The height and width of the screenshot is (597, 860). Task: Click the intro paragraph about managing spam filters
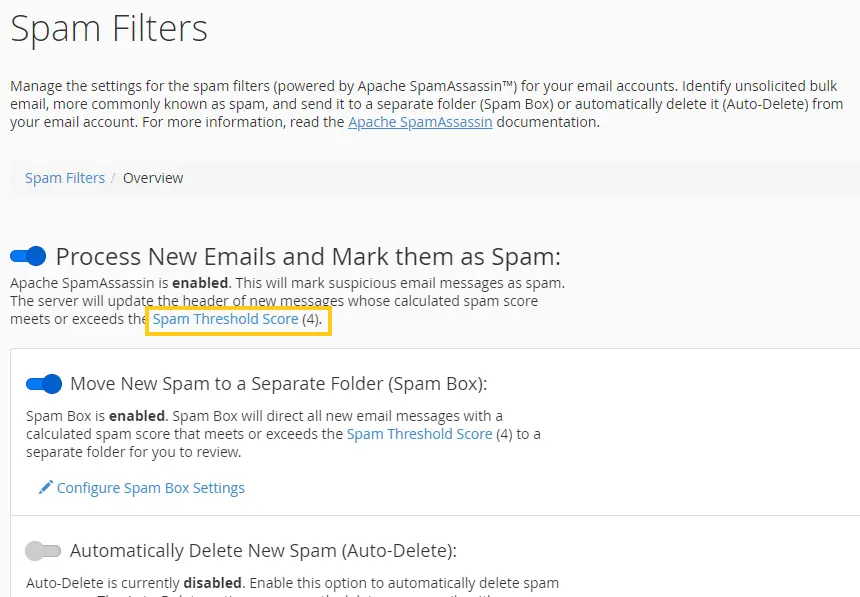tap(427, 104)
